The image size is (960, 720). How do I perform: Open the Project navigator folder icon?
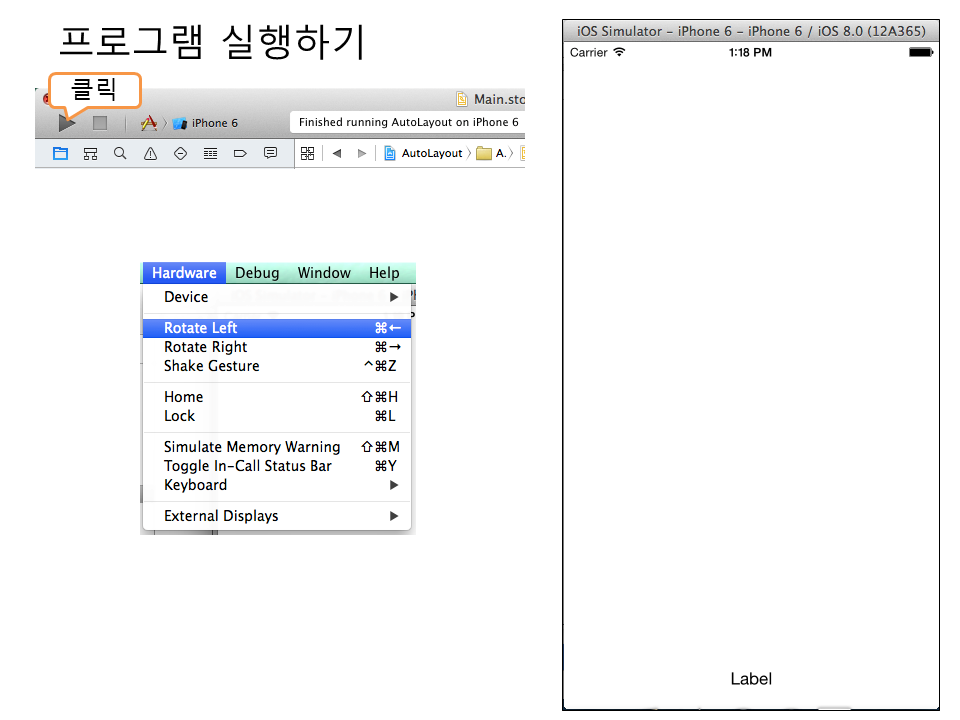click(61, 153)
